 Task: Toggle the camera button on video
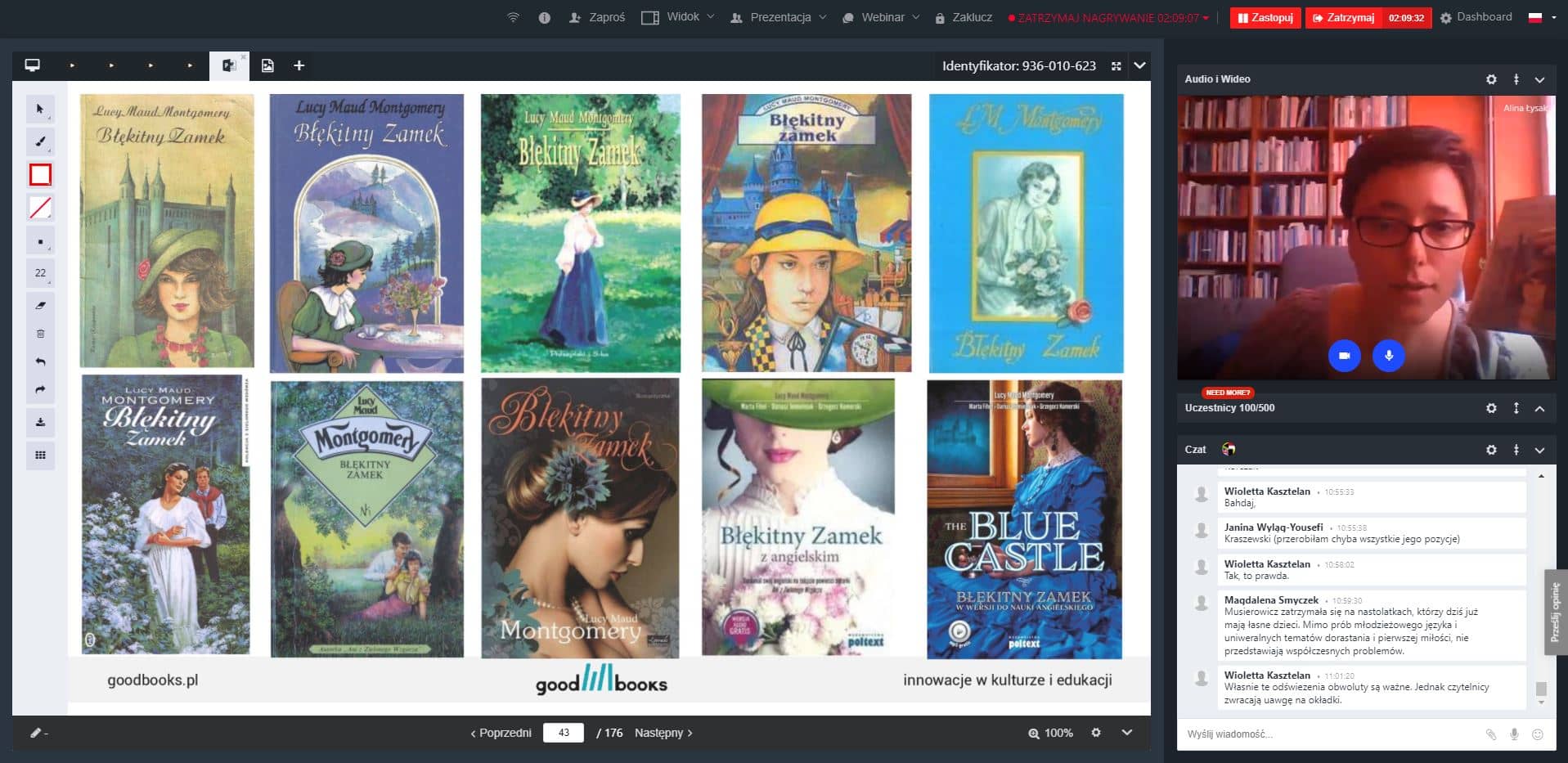(x=1344, y=356)
